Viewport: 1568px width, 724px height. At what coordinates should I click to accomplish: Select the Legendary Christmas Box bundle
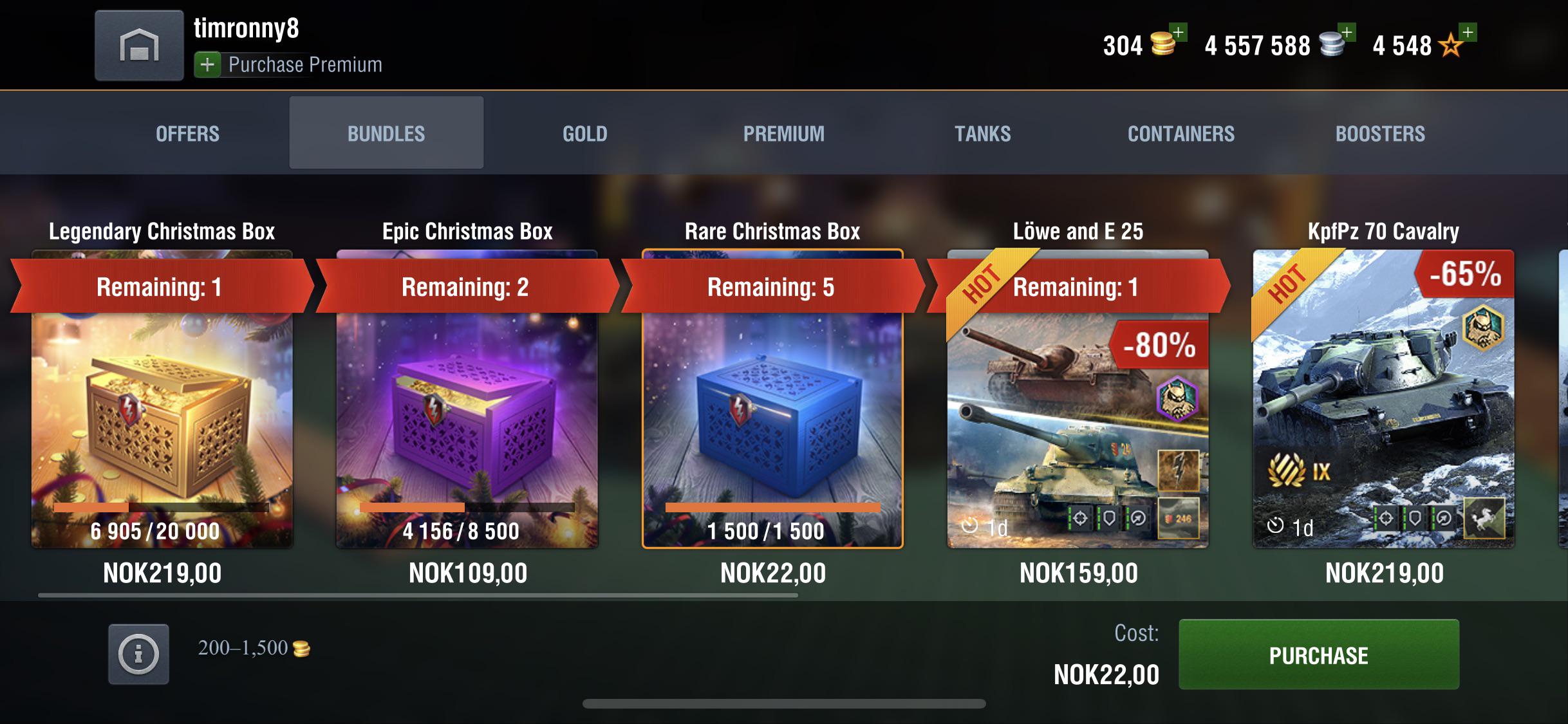click(x=162, y=399)
